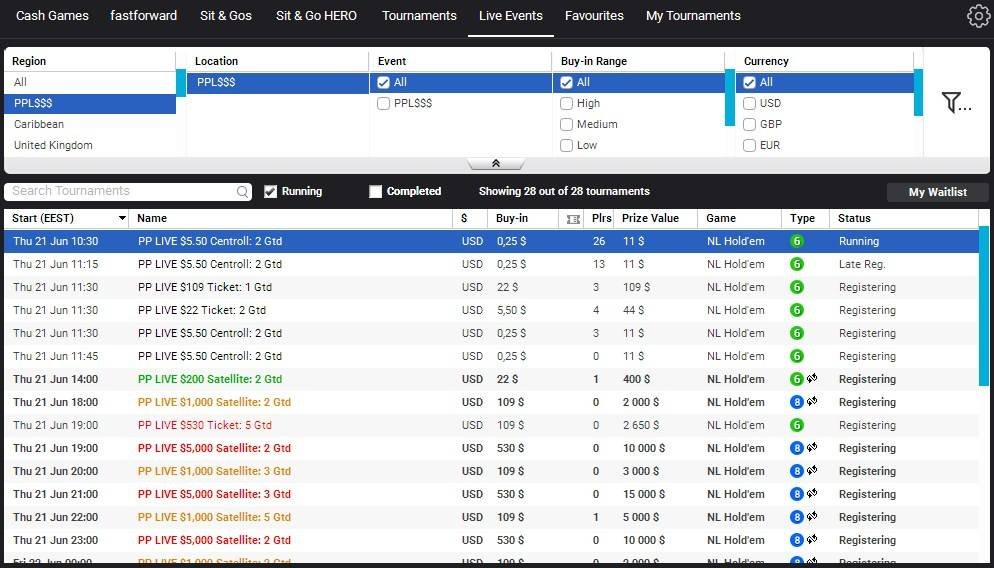
Task: Click the My Waitlist button
Action: coord(937,192)
